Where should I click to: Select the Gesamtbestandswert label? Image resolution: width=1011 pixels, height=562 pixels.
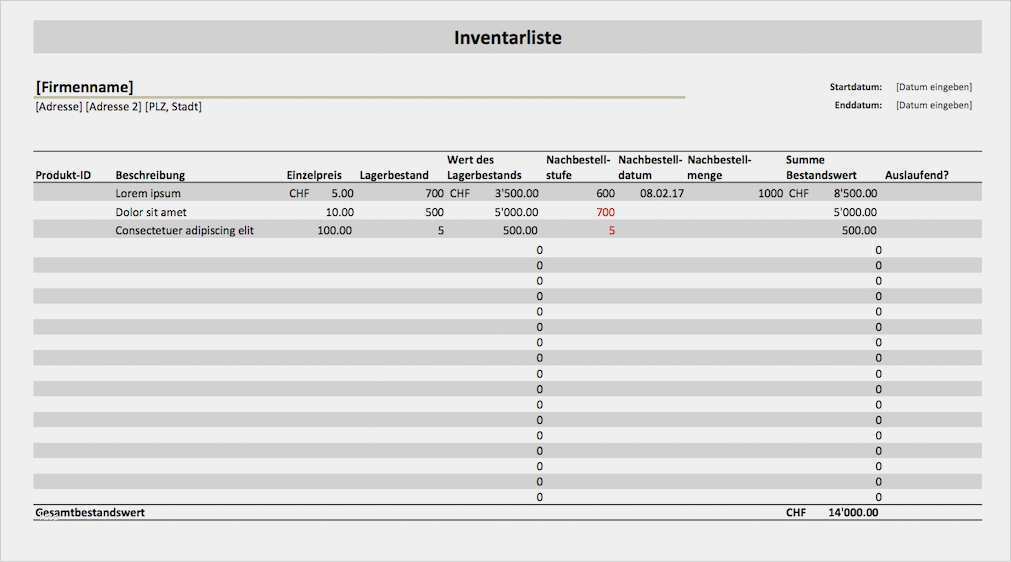click(x=90, y=512)
